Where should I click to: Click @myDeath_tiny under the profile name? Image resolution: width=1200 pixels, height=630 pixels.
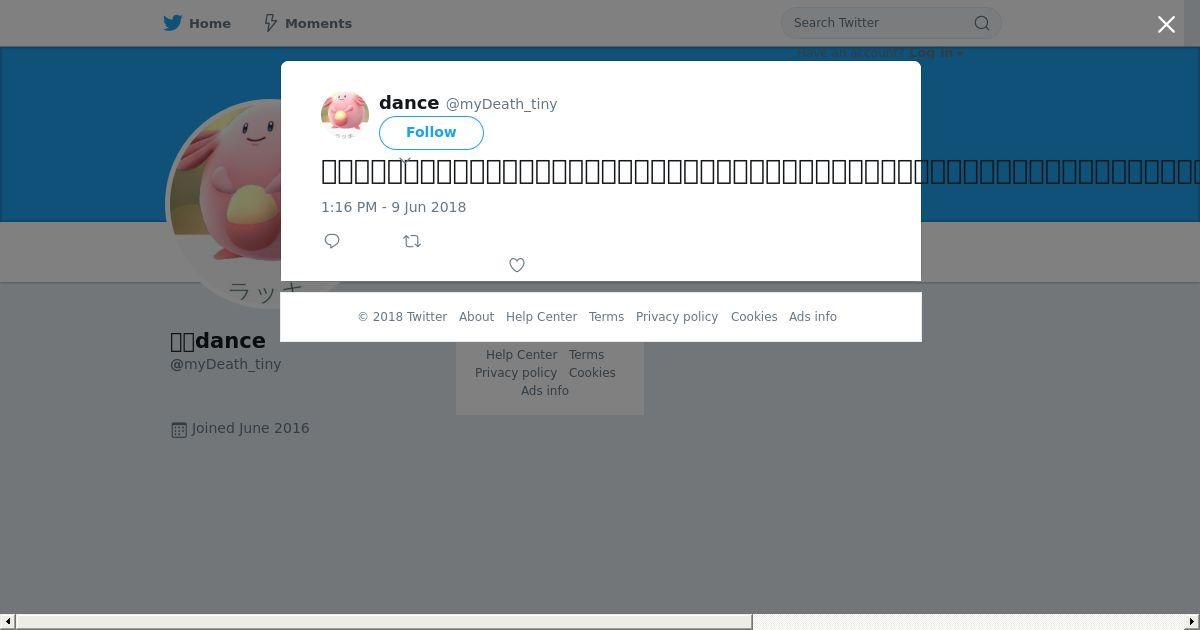pos(226,364)
